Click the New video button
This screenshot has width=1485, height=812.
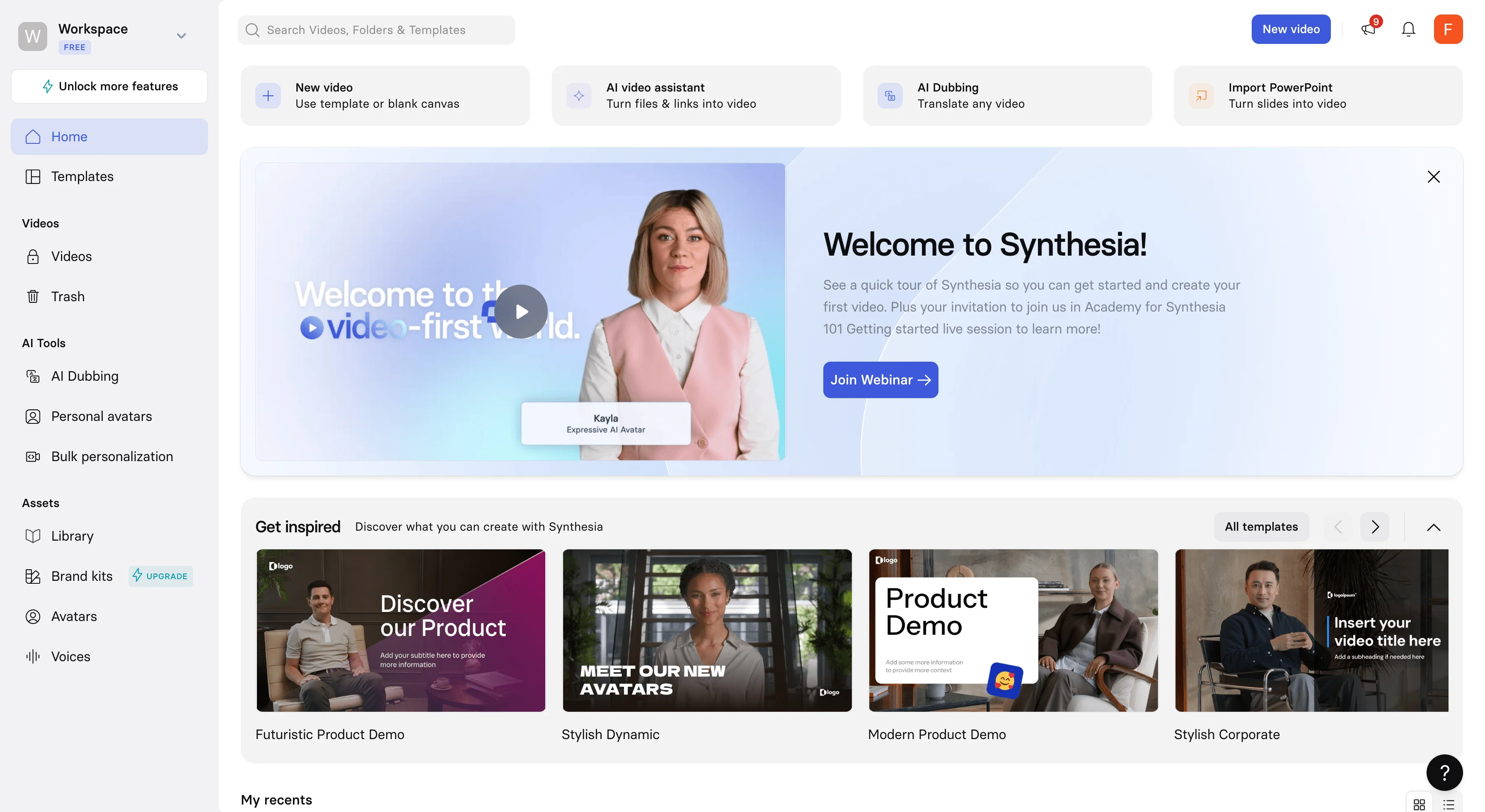(x=1291, y=29)
